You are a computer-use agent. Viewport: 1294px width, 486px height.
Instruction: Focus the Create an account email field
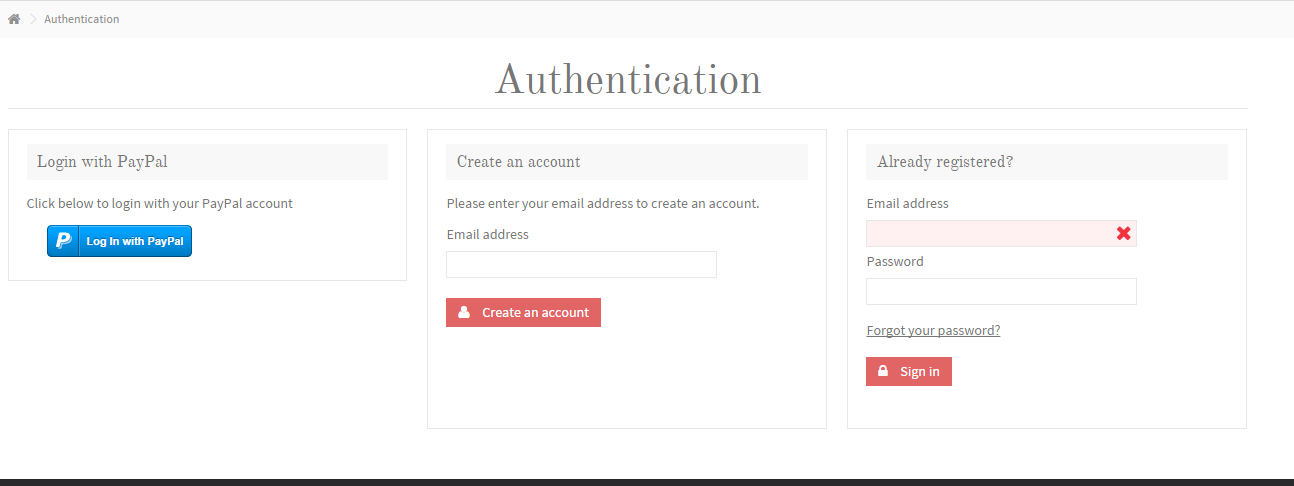581,264
